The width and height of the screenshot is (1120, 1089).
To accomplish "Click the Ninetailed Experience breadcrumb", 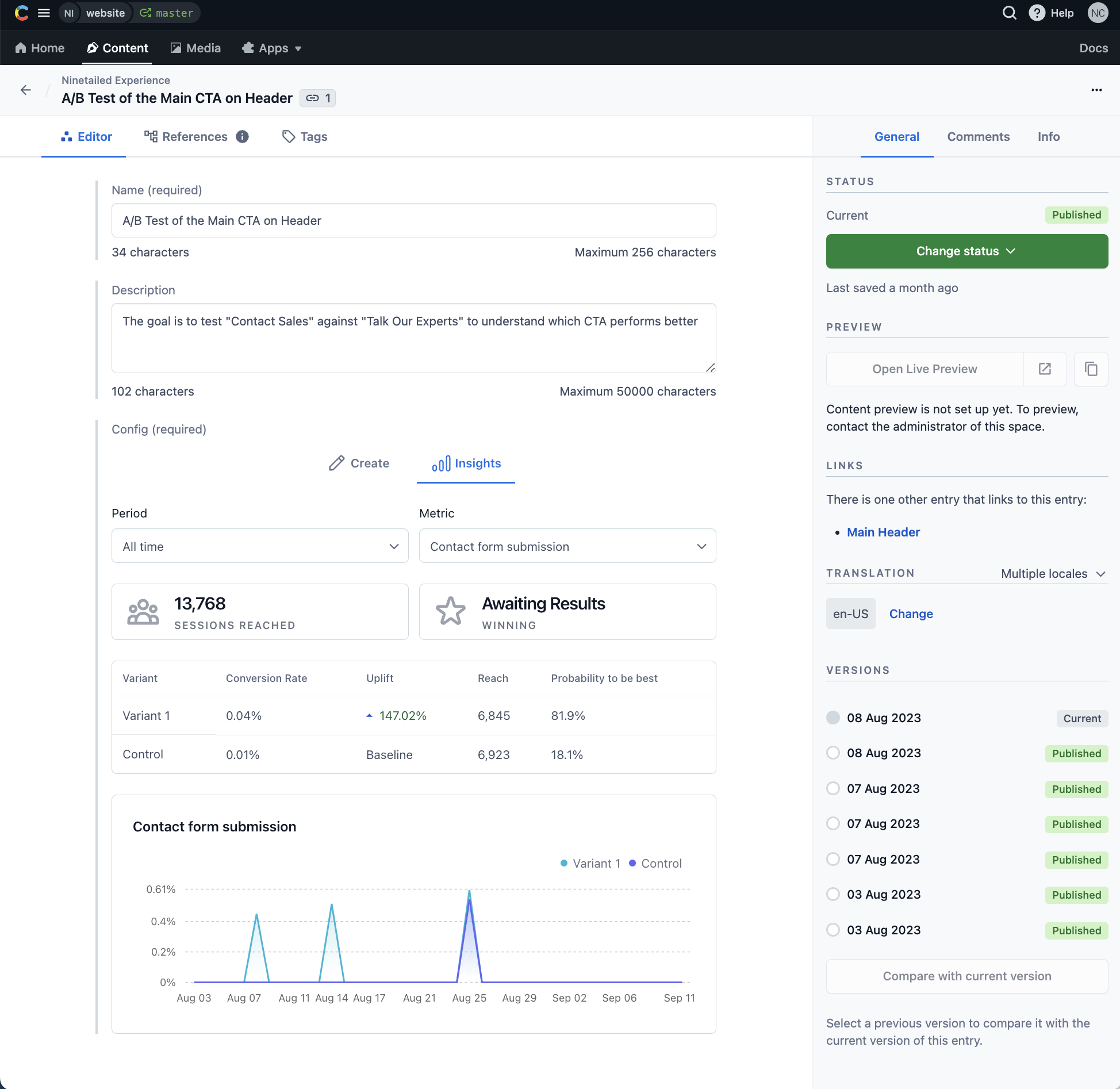I will tap(116, 80).
